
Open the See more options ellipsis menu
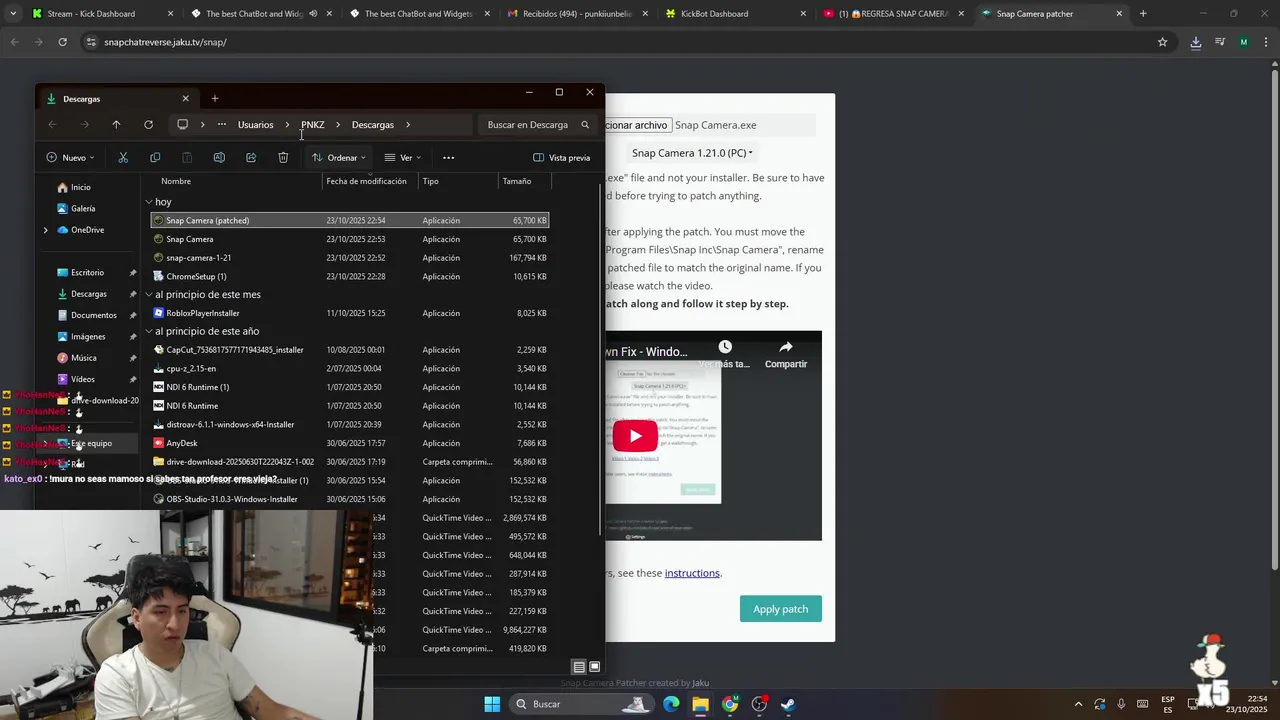coord(448,157)
